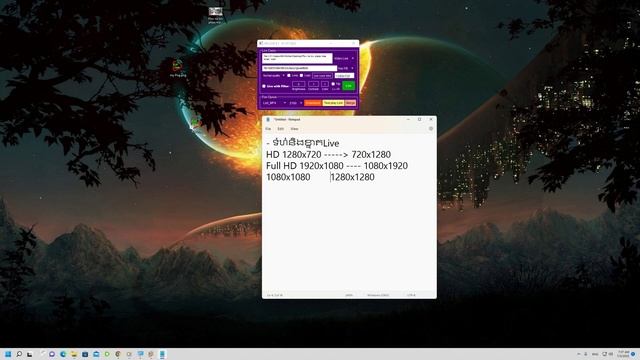This screenshot has width=640, height=360.
Task: Open Notepad settings gear icon
Action: tap(431, 129)
